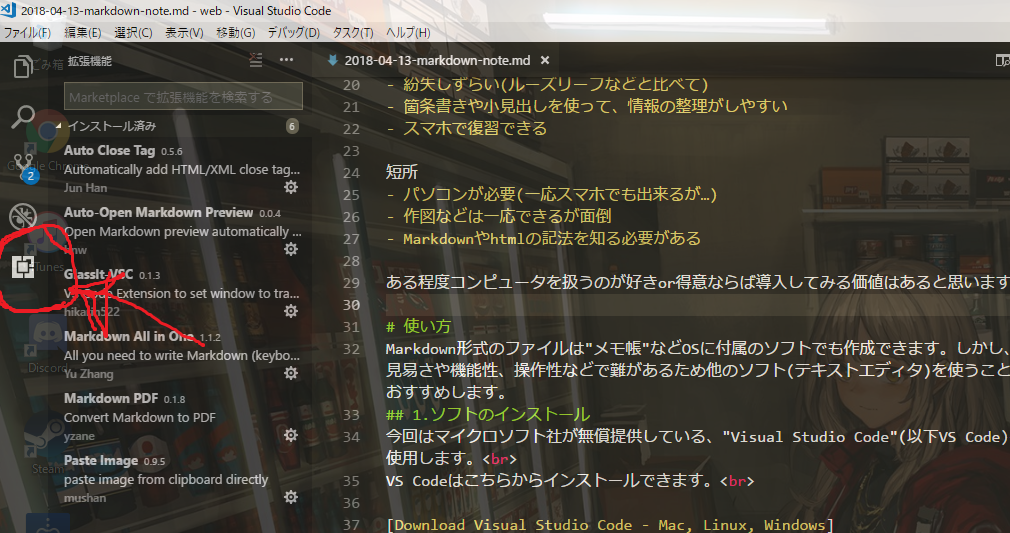
Task: Click 'mushan' publisher name
Action: point(85,498)
